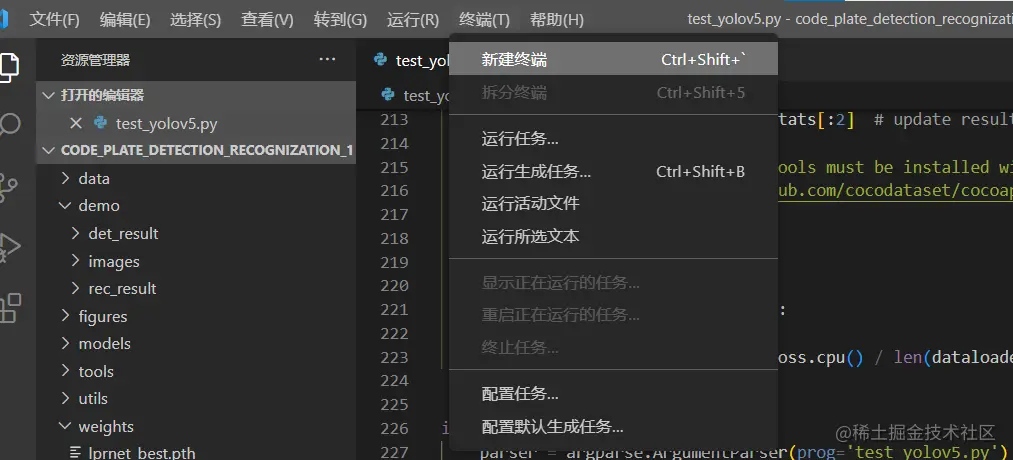Choose 新建终端 from terminal menu
The width and height of the screenshot is (1013, 460).
613,59
